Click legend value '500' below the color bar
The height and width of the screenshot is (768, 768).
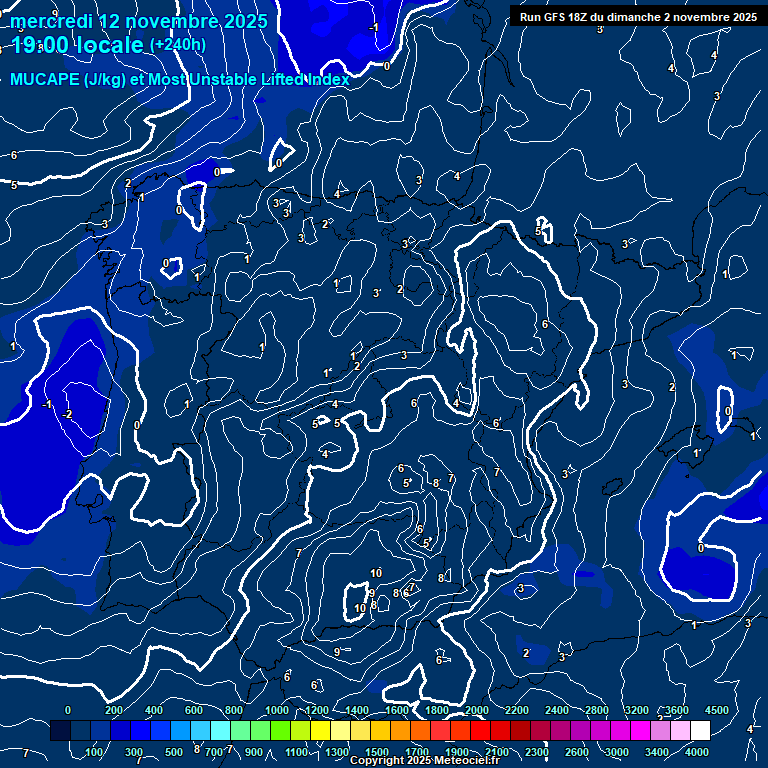(x=173, y=752)
